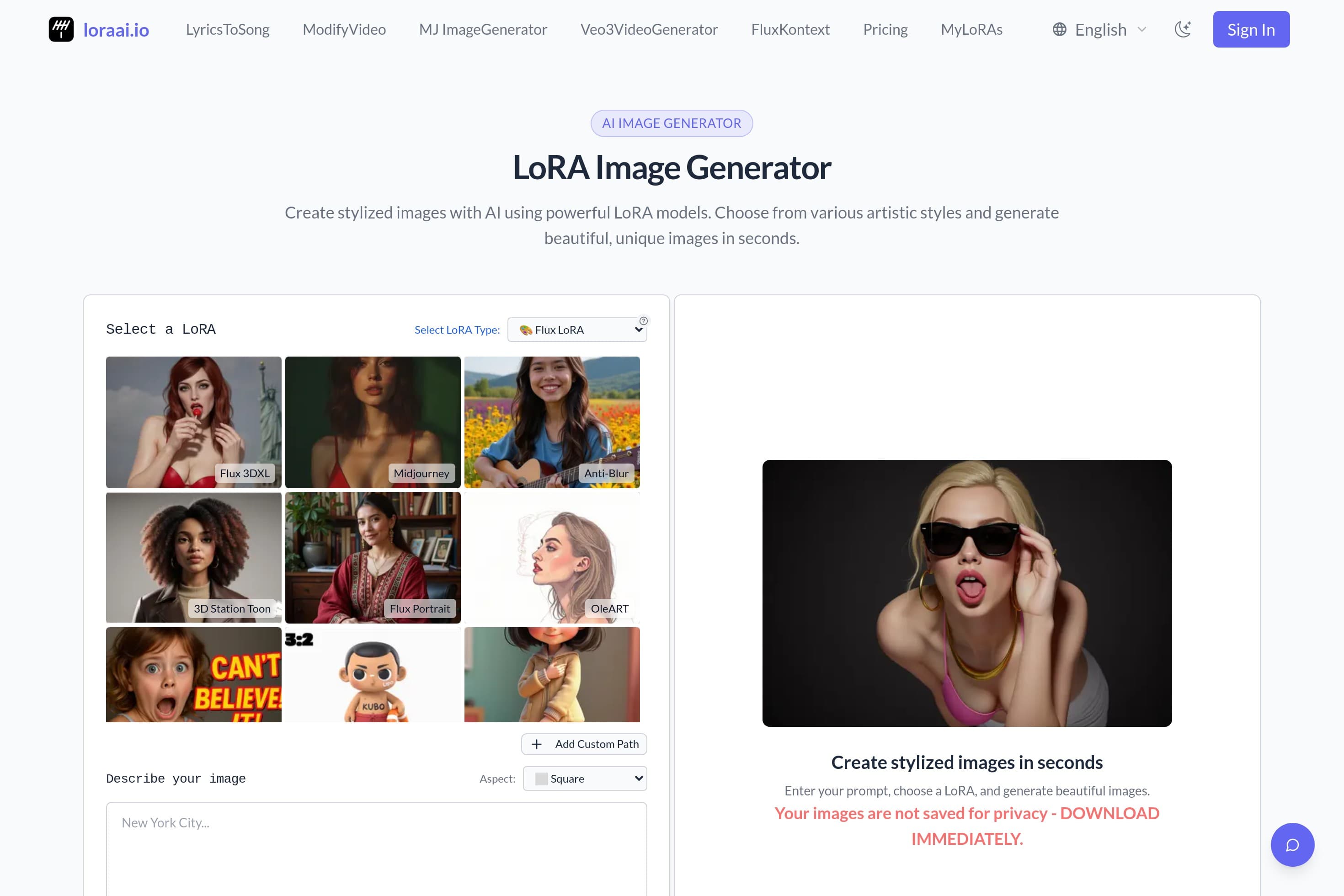Click the globe language icon

click(1060, 29)
